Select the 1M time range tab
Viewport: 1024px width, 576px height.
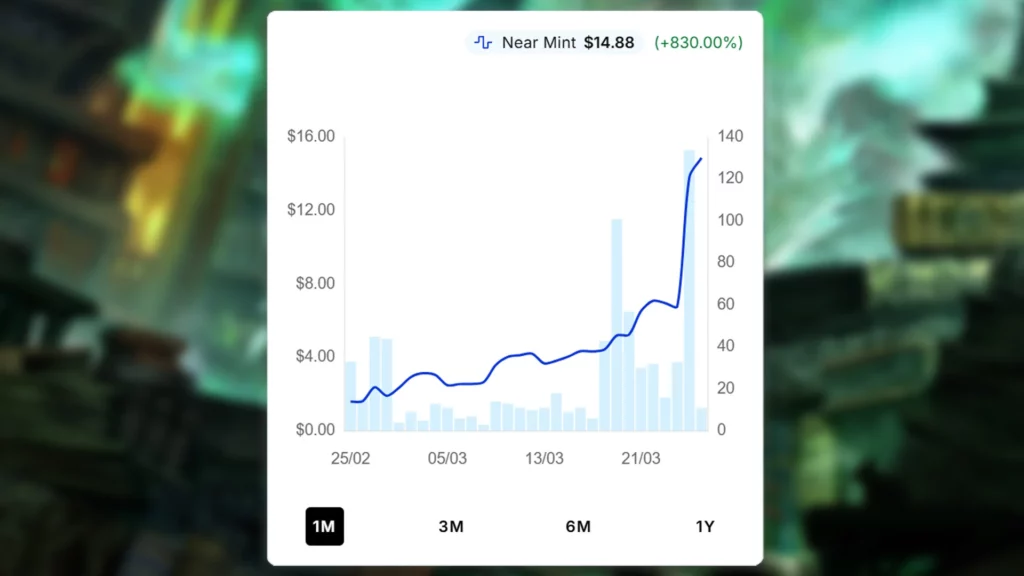pos(324,527)
